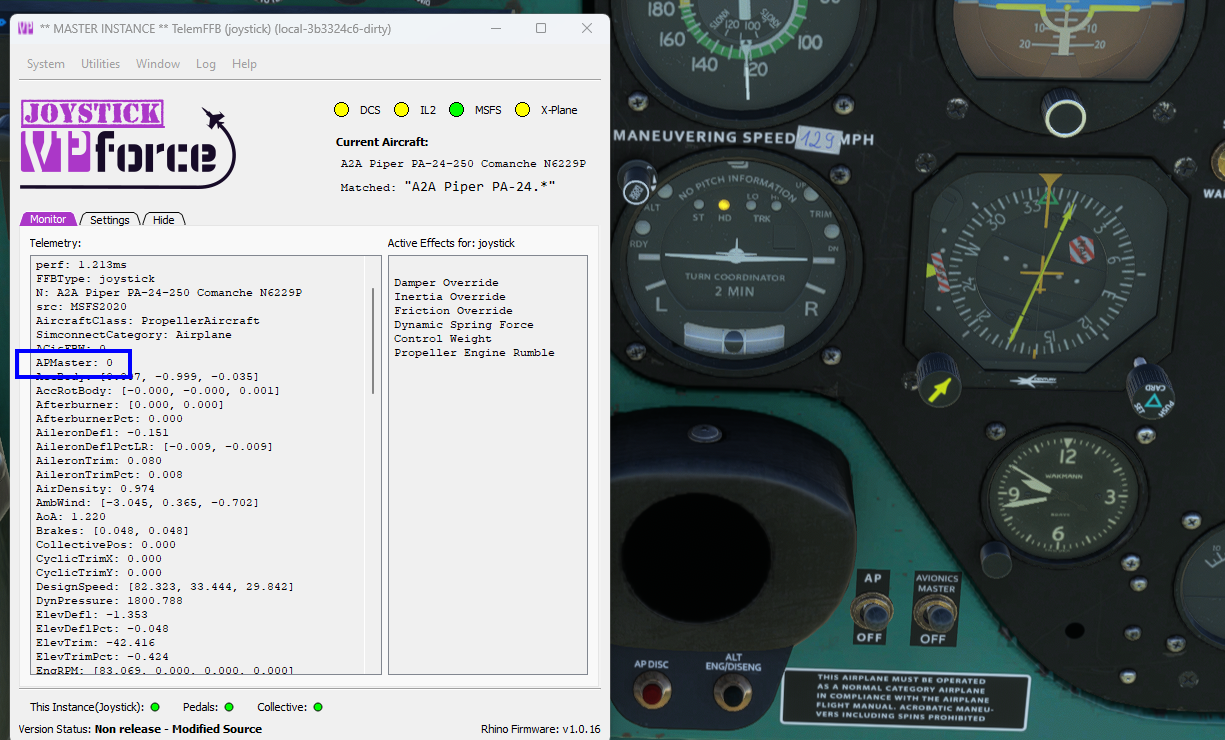This screenshot has height=740, width=1225.
Task: Click the X-Plane yellow status indicator
Action: (522, 110)
